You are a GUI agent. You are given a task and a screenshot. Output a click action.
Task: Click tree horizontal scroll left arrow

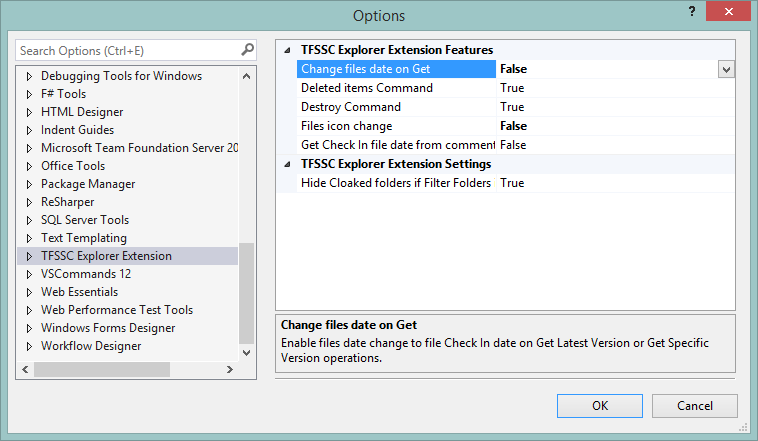(25, 369)
